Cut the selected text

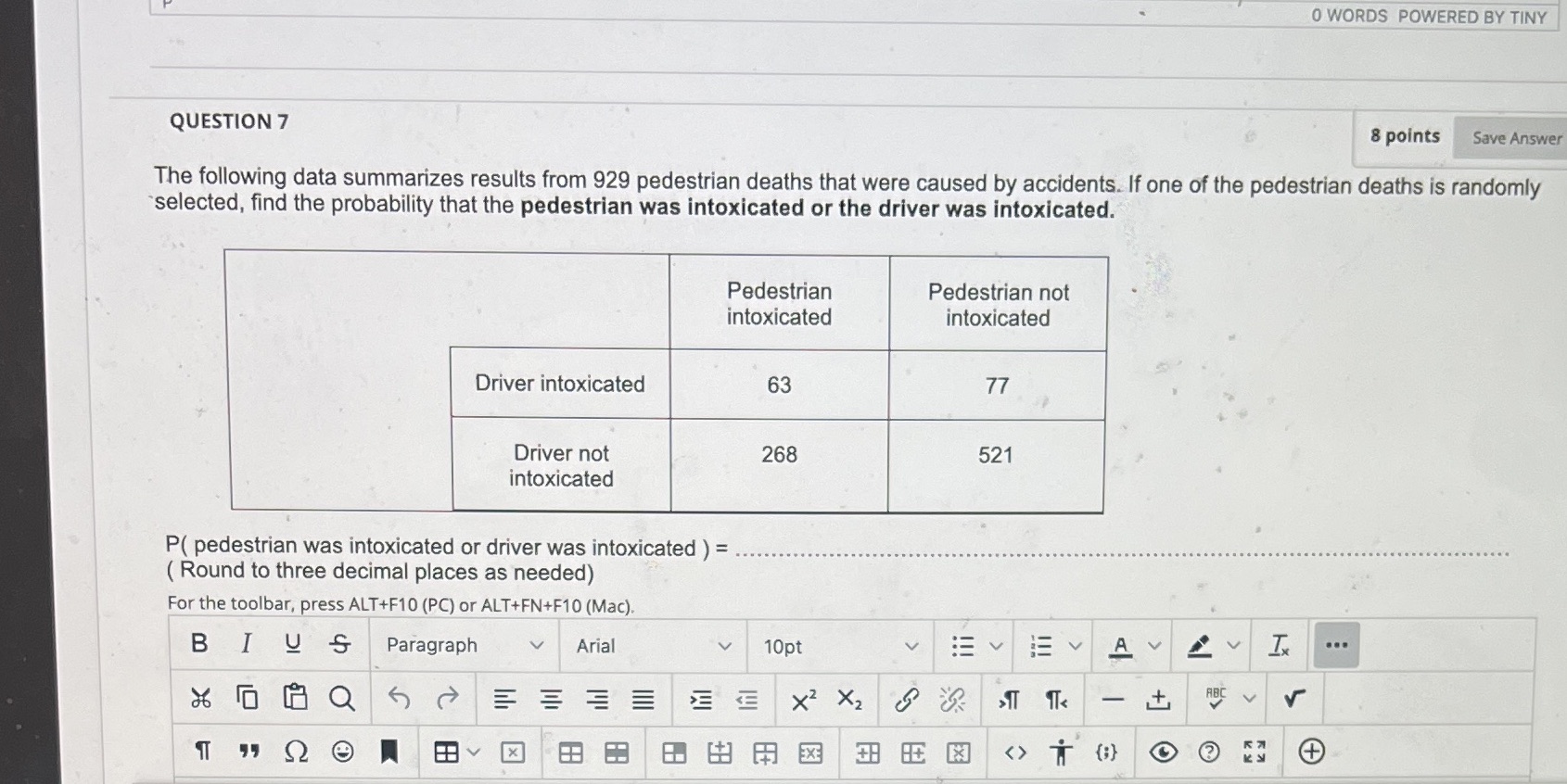click(200, 697)
